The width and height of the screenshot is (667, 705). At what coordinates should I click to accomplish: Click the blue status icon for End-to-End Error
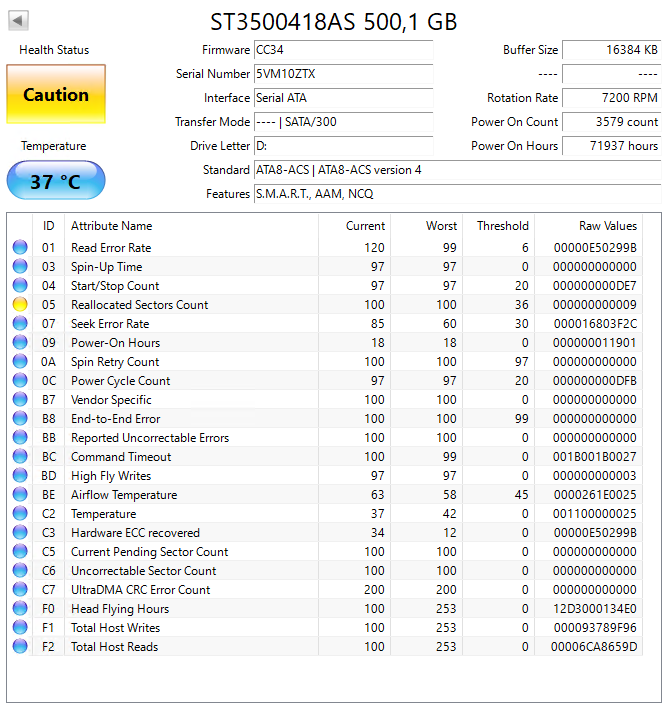pyautogui.click(x=20, y=419)
